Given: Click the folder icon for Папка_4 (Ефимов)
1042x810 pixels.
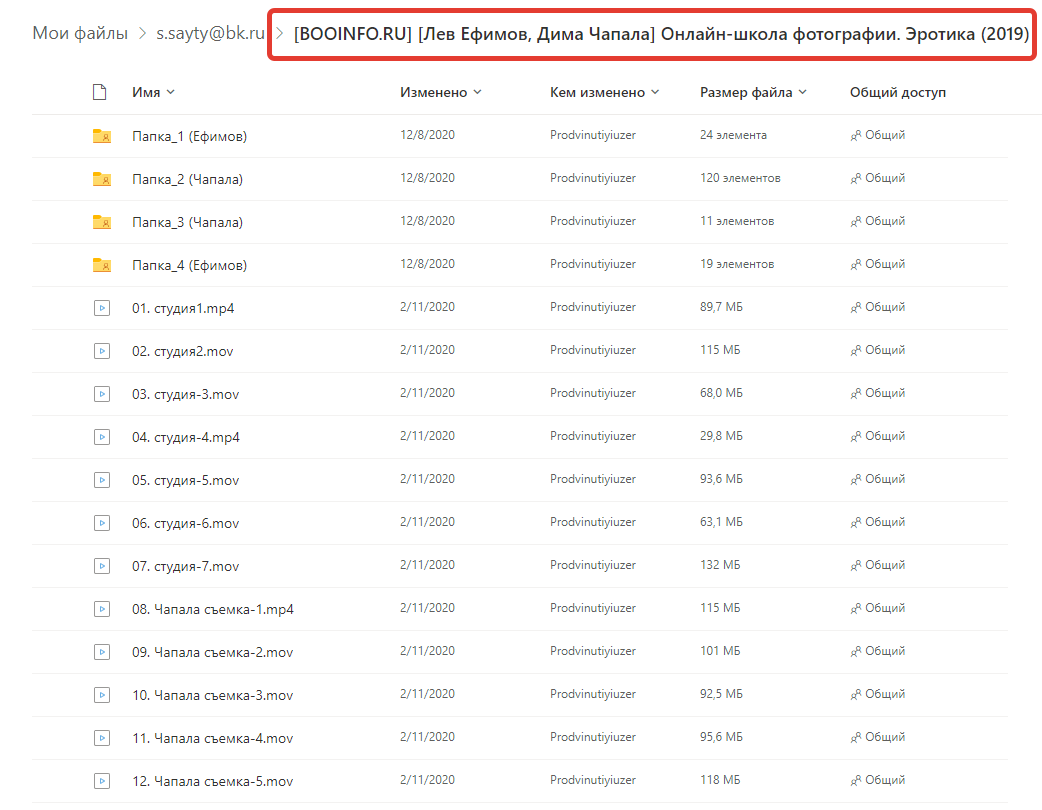Looking at the screenshot, I should pos(102,265).
